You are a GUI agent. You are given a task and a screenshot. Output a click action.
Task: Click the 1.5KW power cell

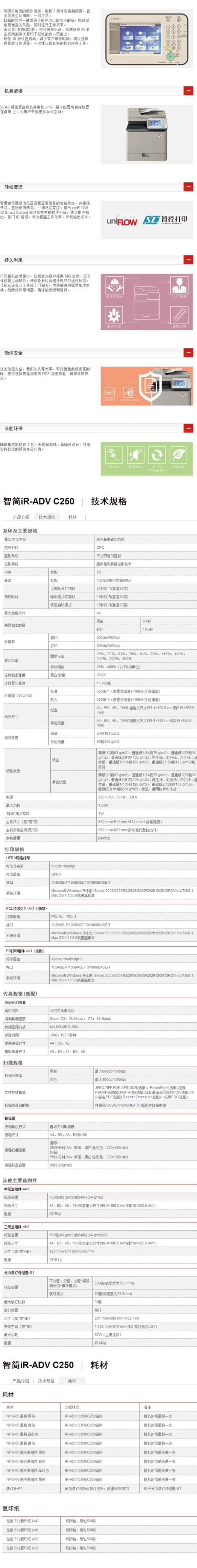[146, 805]
